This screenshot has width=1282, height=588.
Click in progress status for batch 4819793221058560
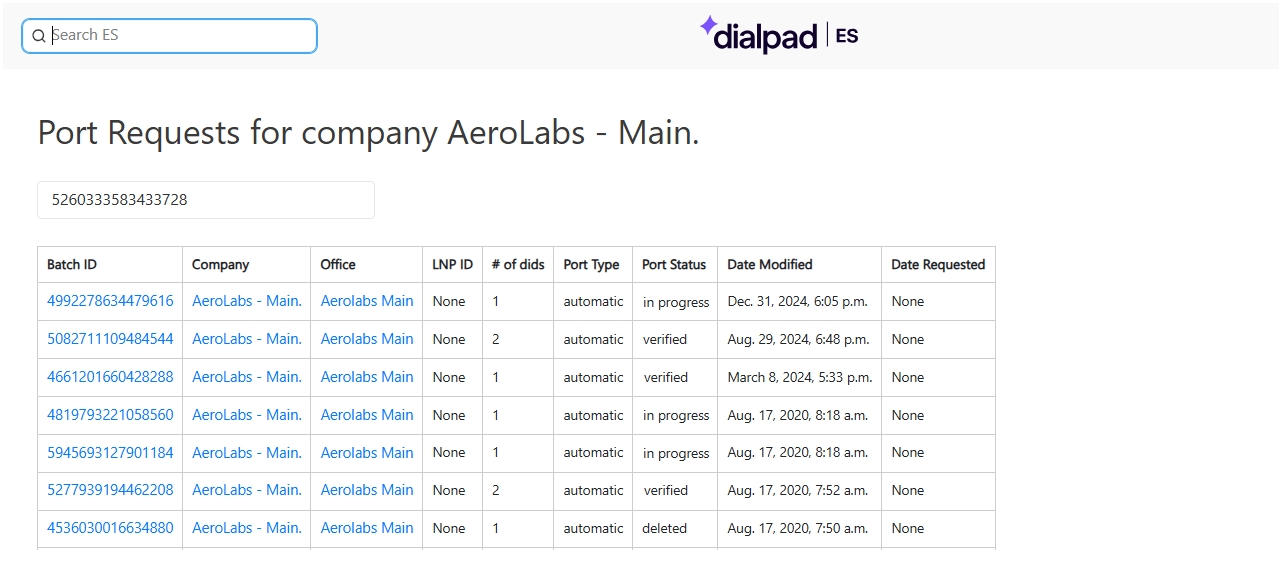[676, 415]
